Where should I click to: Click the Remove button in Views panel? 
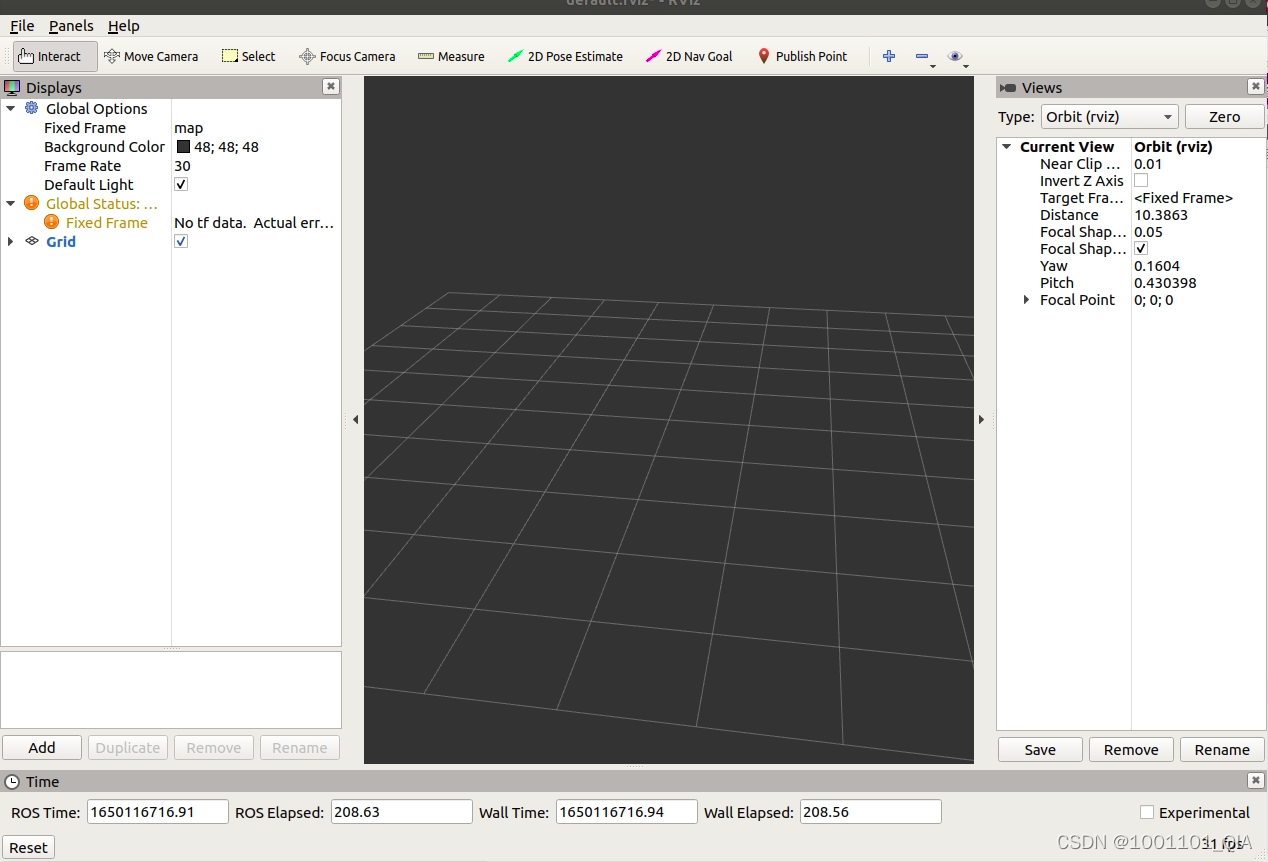pyautogui.click(x=1131, y=749)
